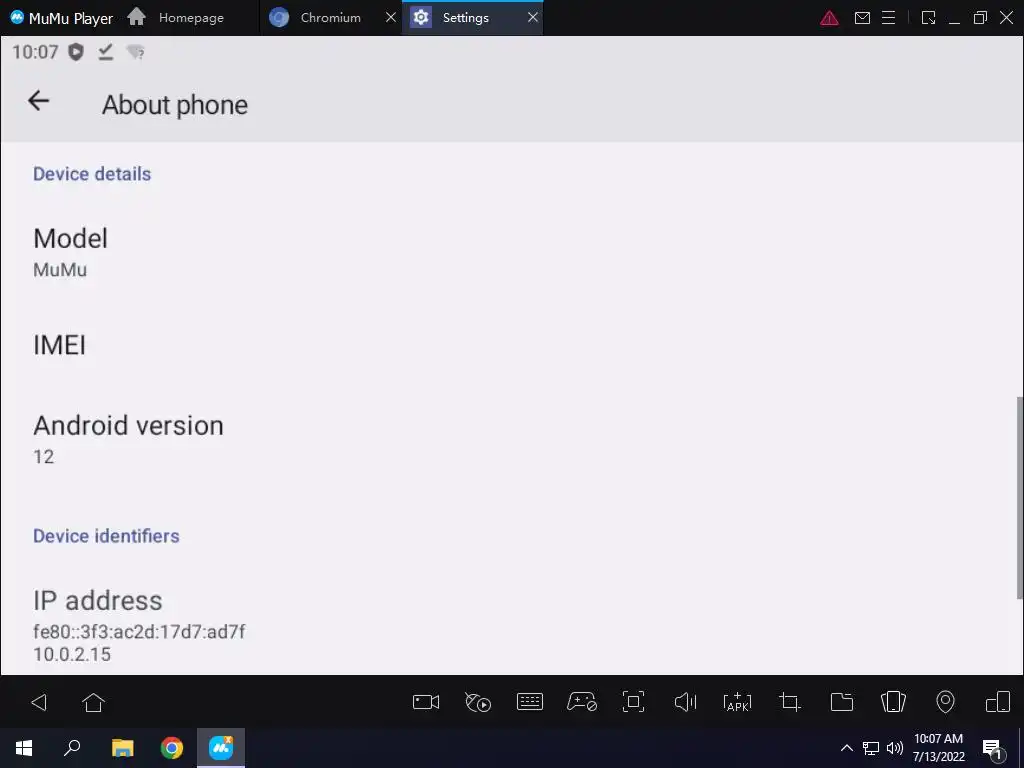This screenshot has width=1024, height=768.
Task: Click the resize window icon in title bar
Action: (928, 18)
